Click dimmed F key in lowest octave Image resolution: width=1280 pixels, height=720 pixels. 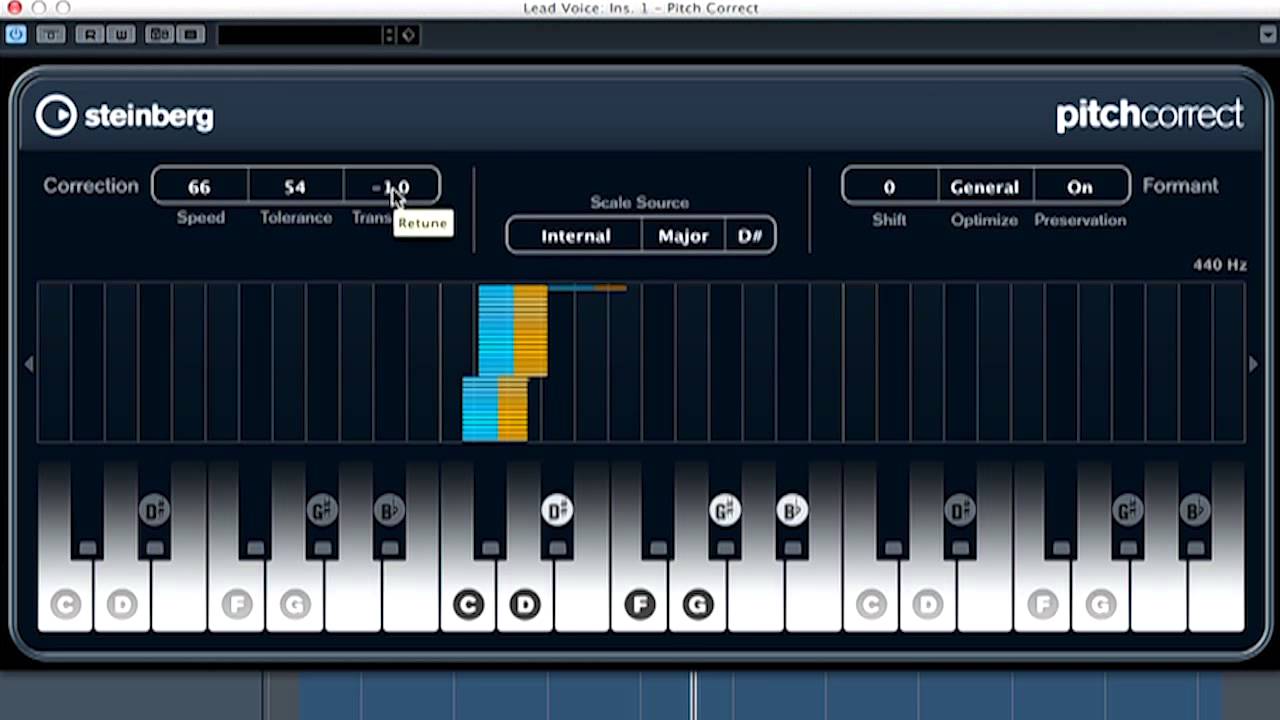pos(237,604)
